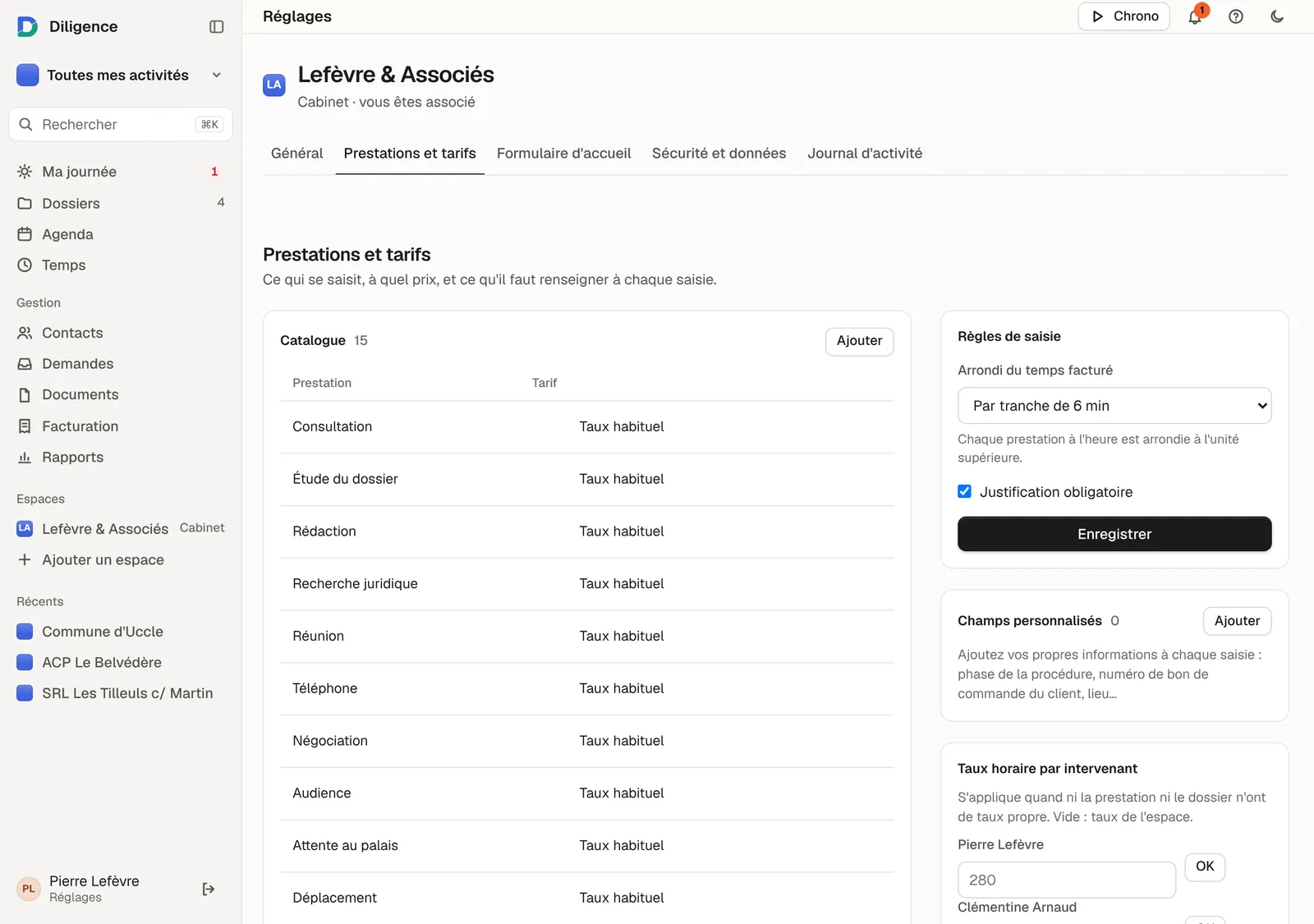Screen dimensions: 1314x924
Task: Select the Attente au palais row
Action: coord(586,846)
